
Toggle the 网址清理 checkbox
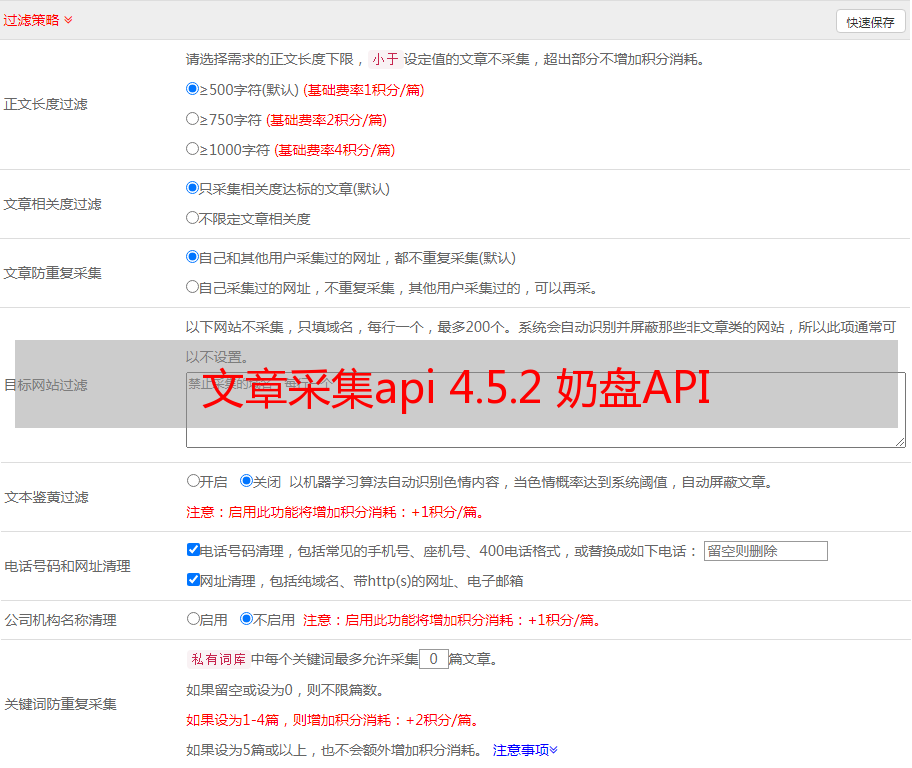[193, 580]
